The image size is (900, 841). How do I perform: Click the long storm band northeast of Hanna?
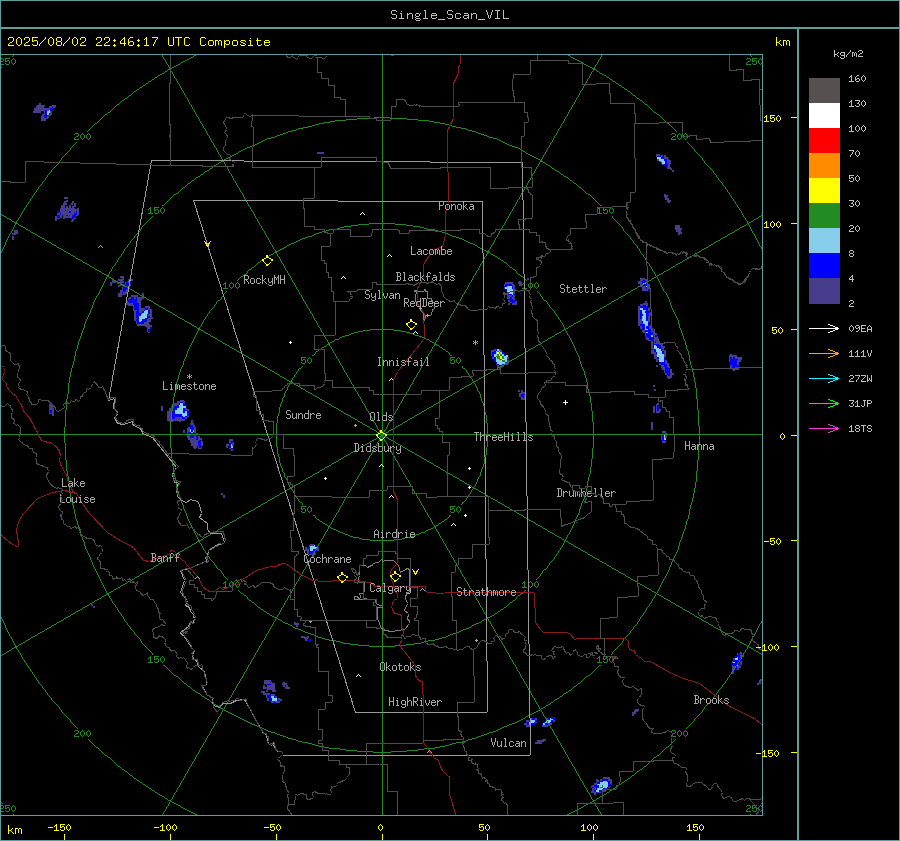click(x=654, y=339)
